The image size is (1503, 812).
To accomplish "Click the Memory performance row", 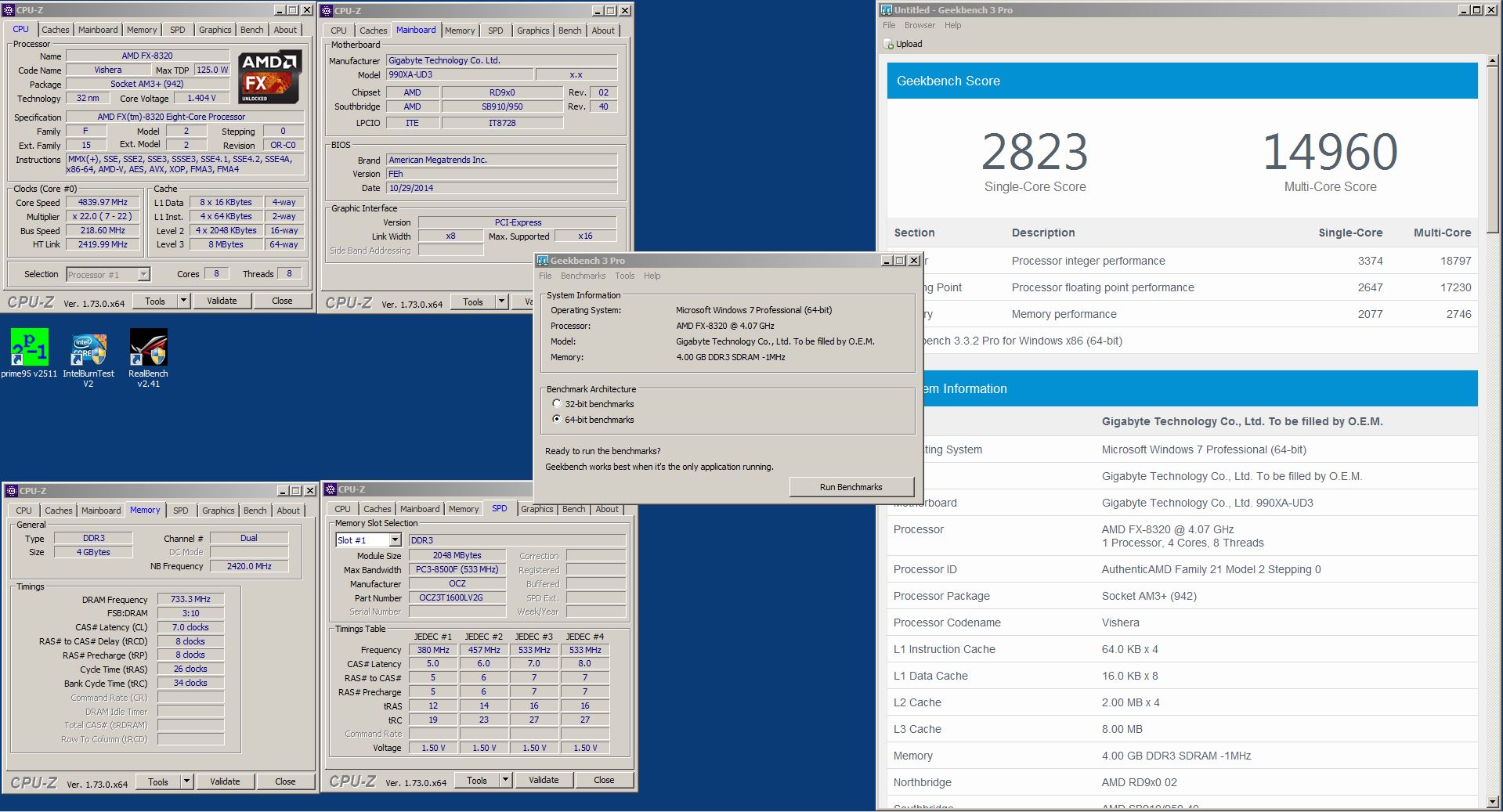I will pyautogui.click(x=1182, y=314).
